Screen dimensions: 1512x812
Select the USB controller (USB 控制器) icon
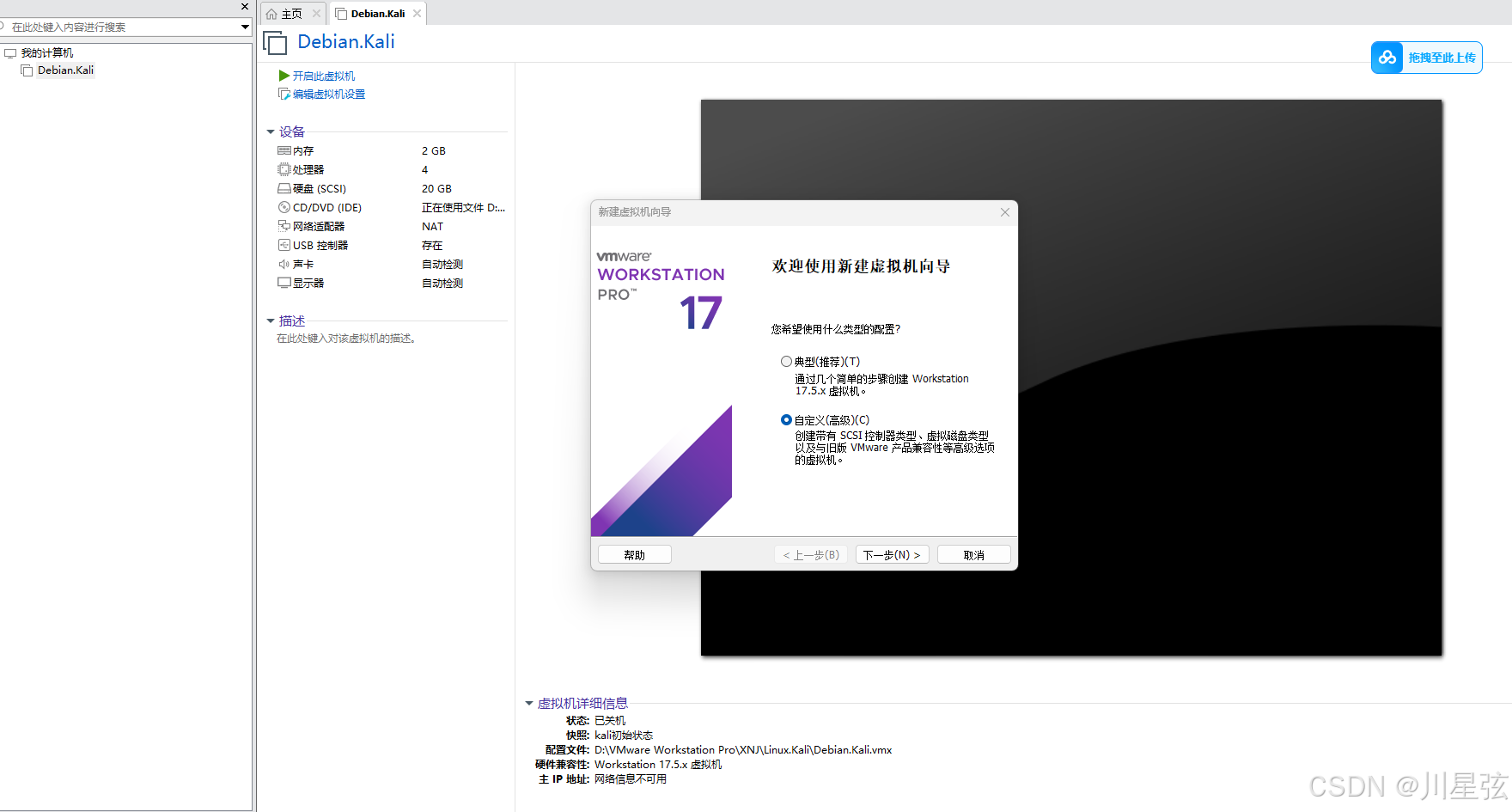click(283, 245)
